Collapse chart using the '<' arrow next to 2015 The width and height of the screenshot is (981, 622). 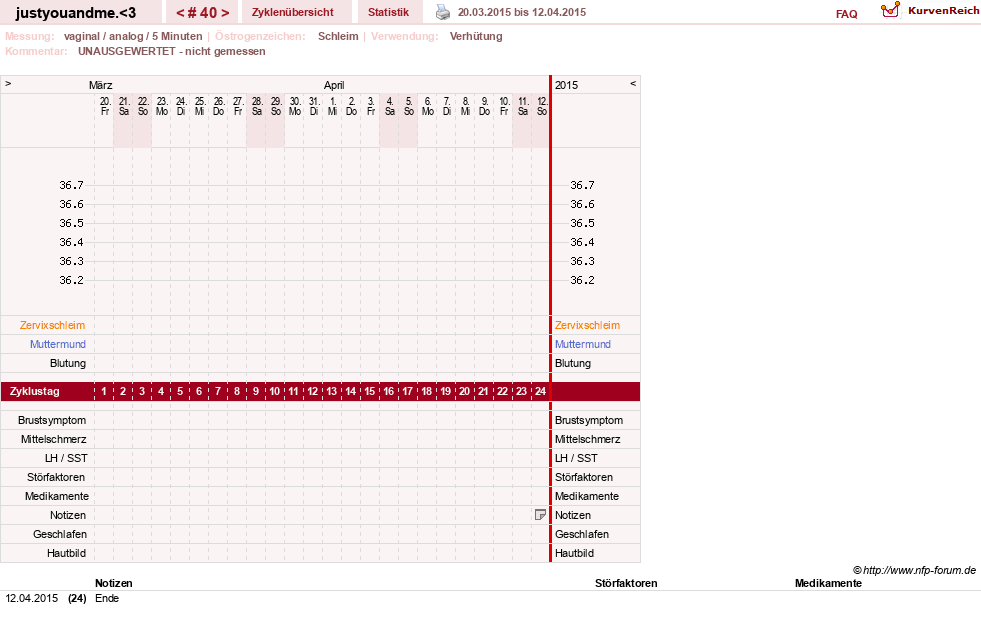[633, 83]
